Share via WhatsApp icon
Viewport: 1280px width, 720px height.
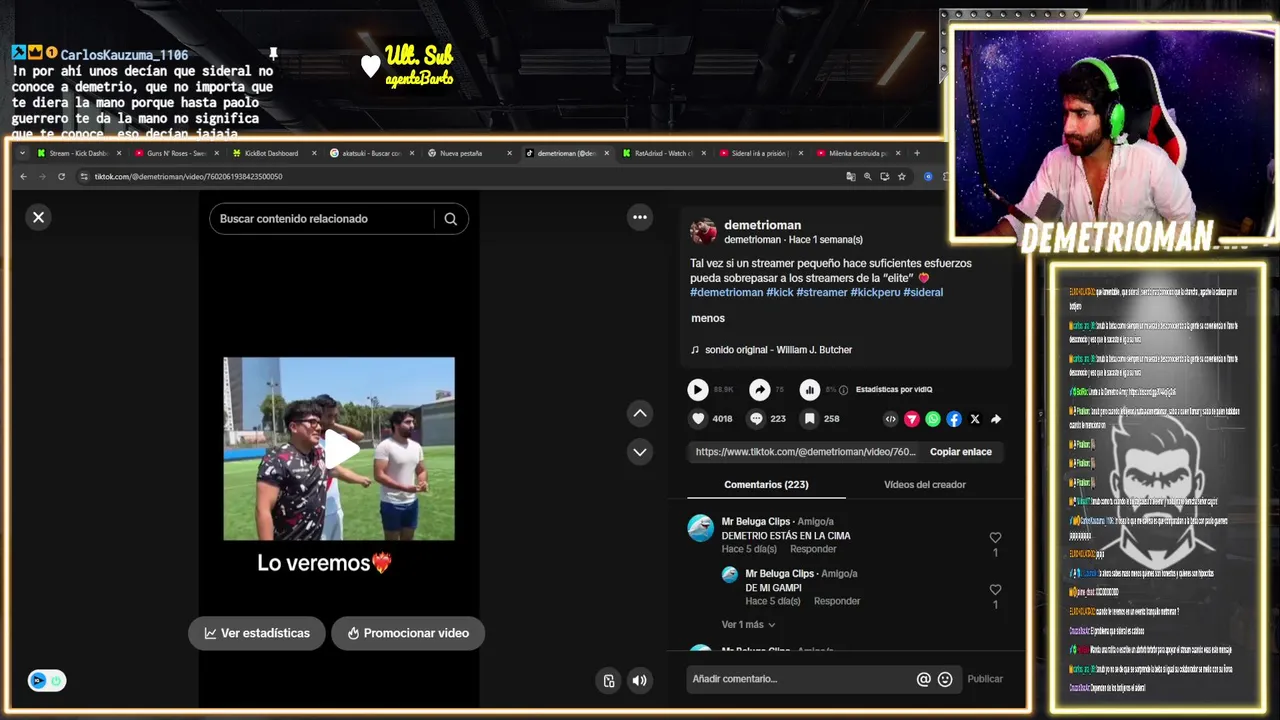[x=933, y=419]
